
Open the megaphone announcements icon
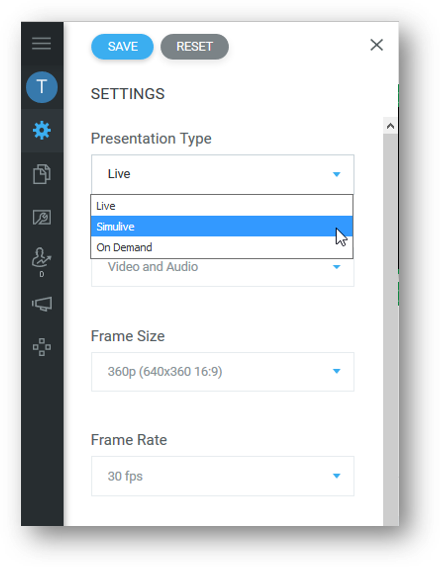(x=42, y=304)
